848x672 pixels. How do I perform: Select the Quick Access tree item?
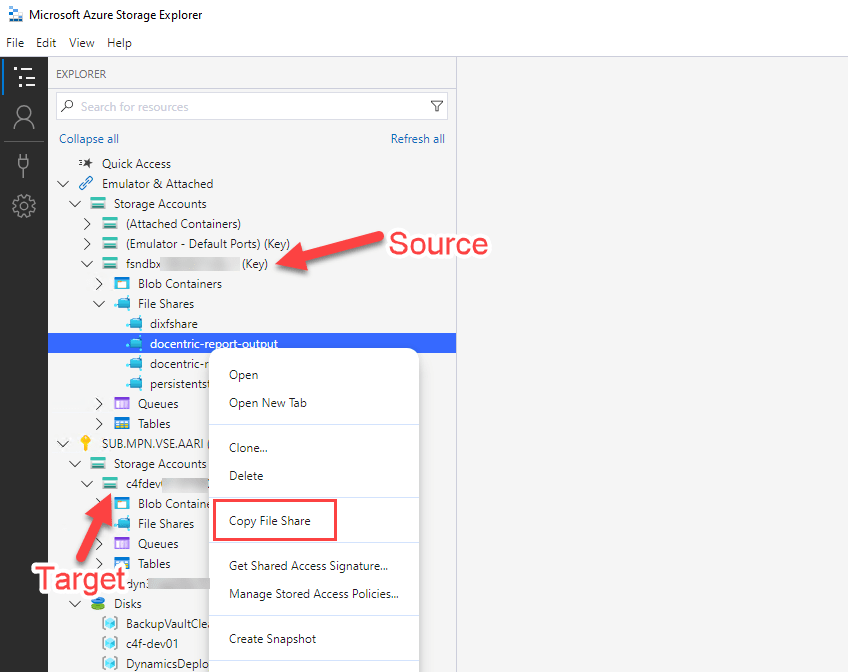[x=136, y=163]
